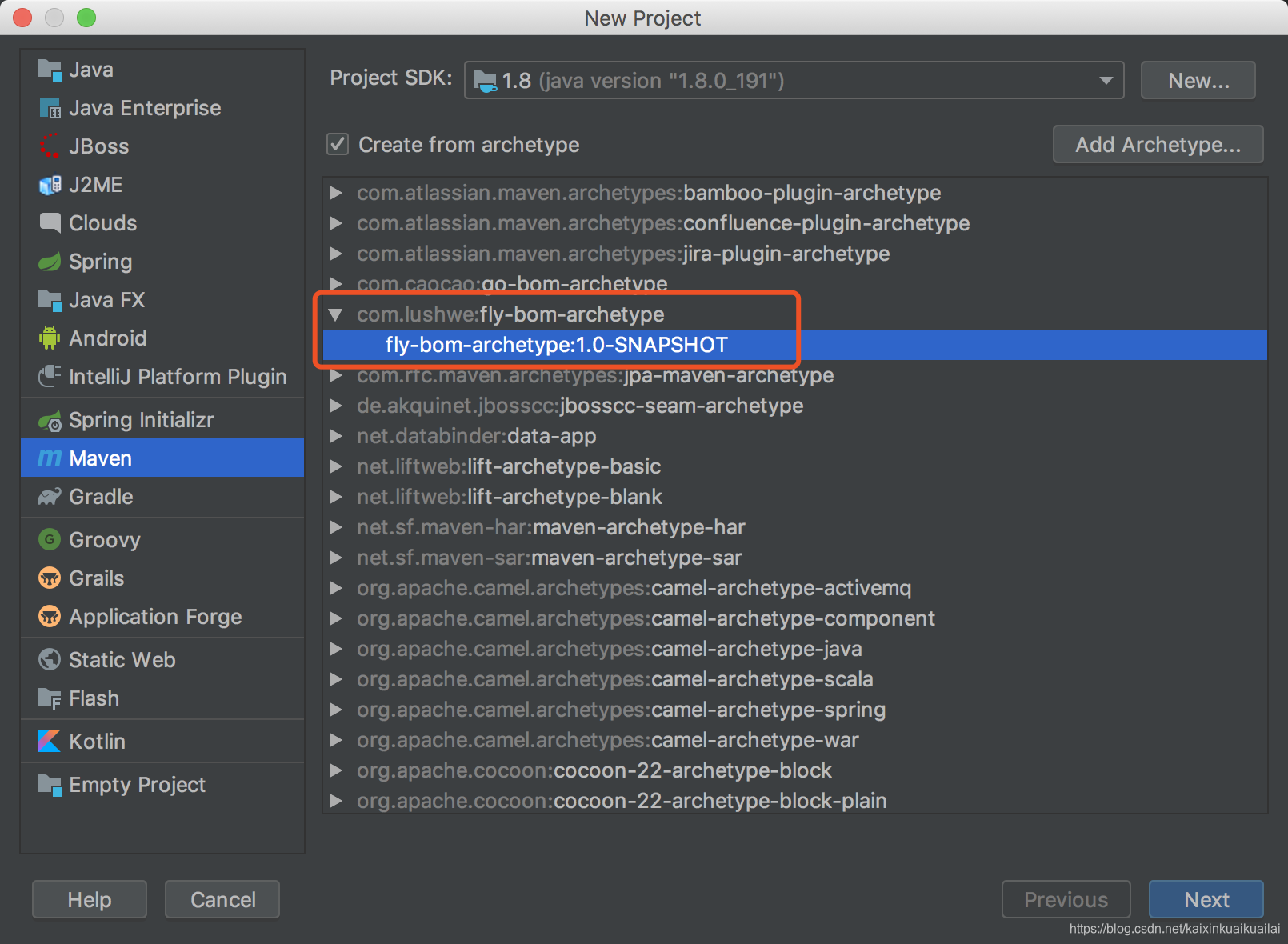This screenshot has width=1288, height=944.
Task: Select Kotlin project type
Action: [x=162, y=741]
